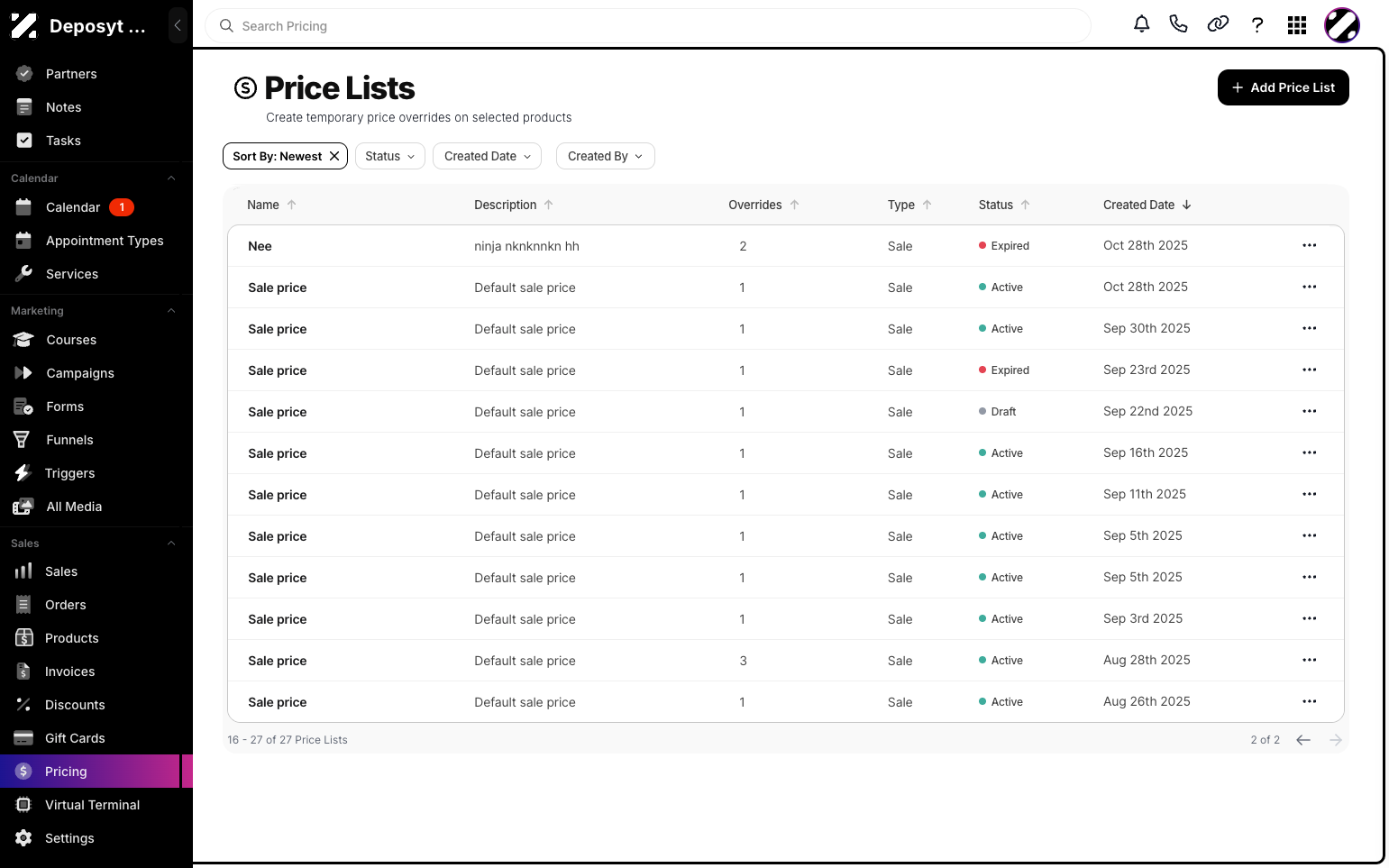Open the Nee price list row

(x=786, y=246)
